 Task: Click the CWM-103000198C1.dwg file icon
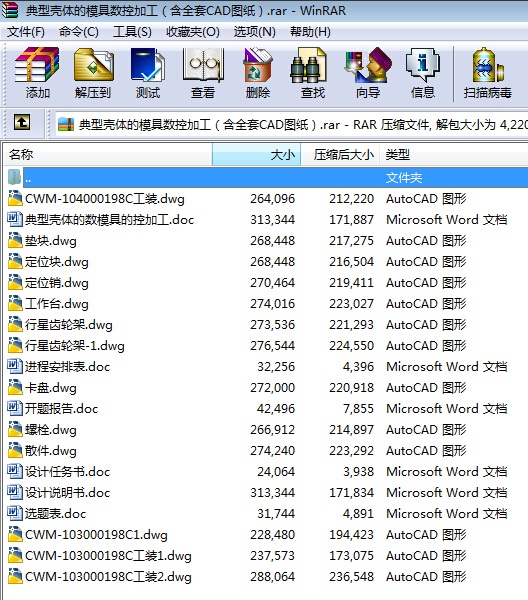[x=15, y=534]
